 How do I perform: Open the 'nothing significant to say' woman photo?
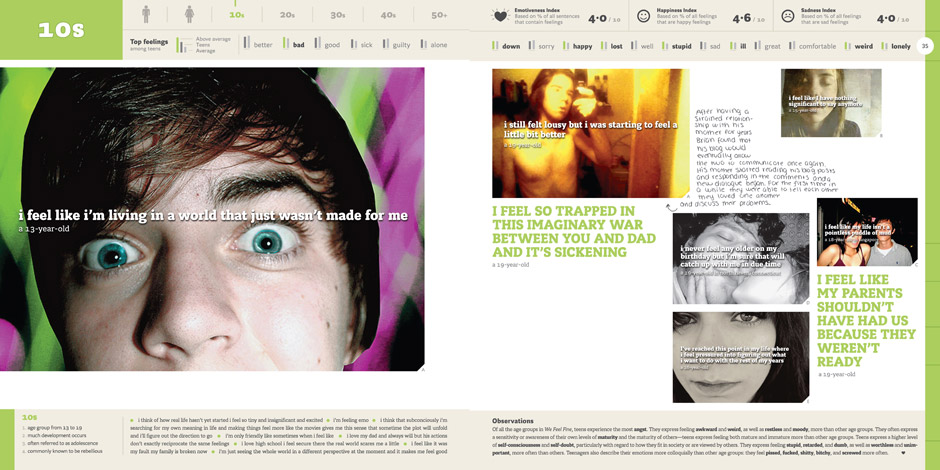[831, 103]
